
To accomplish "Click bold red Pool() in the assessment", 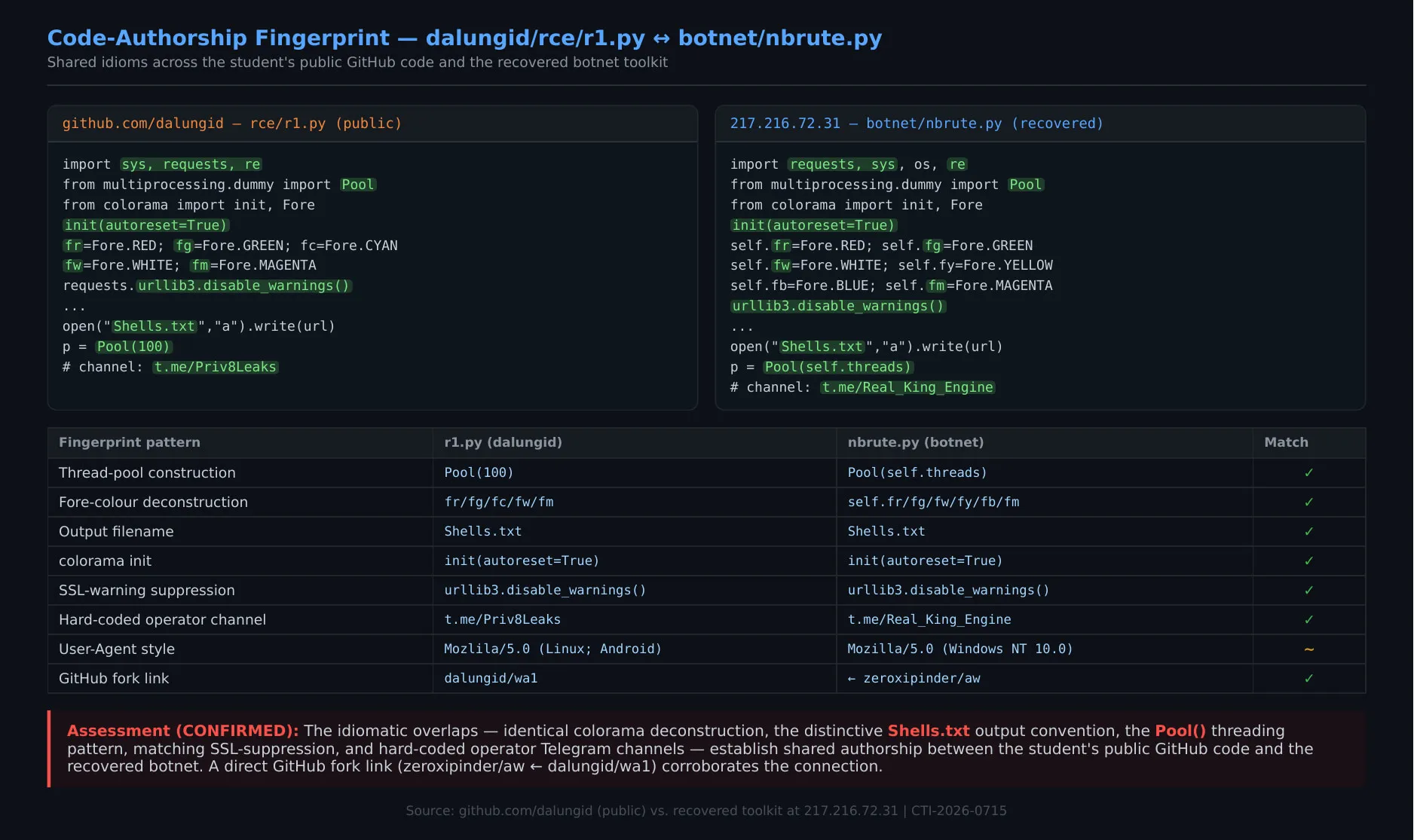I will click(x=1180, y=732).
